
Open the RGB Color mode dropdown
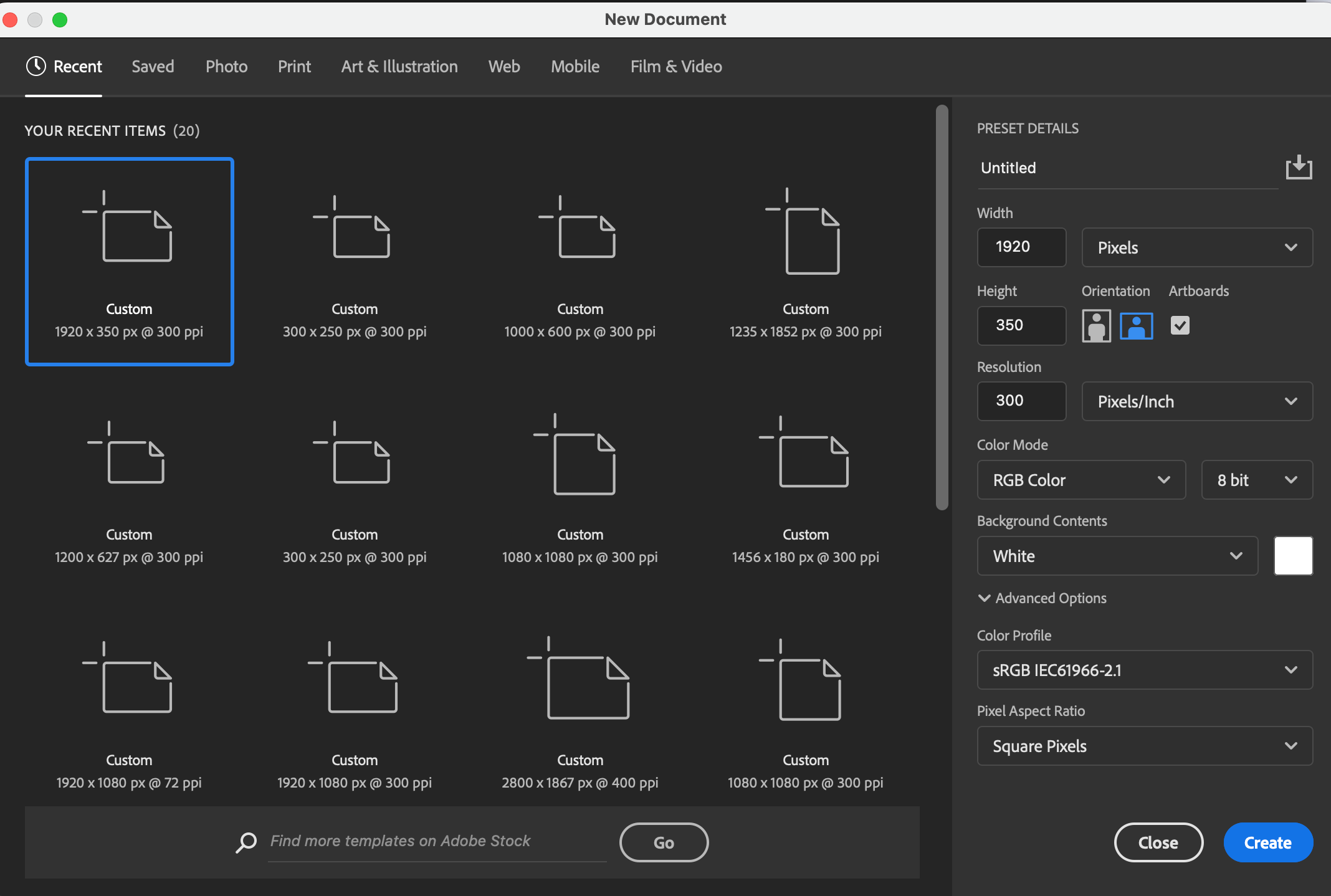[x=1081, y=480]
